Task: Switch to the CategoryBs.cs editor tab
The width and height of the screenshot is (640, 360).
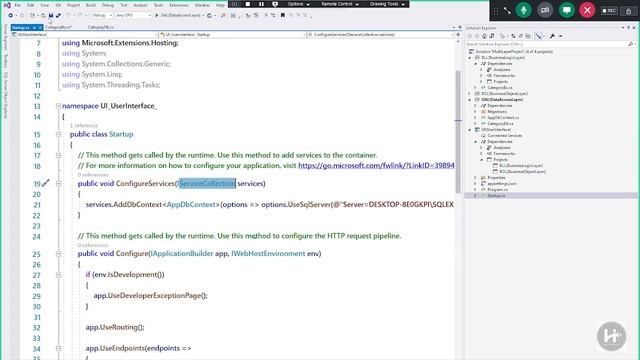Action: coord(58,27)
